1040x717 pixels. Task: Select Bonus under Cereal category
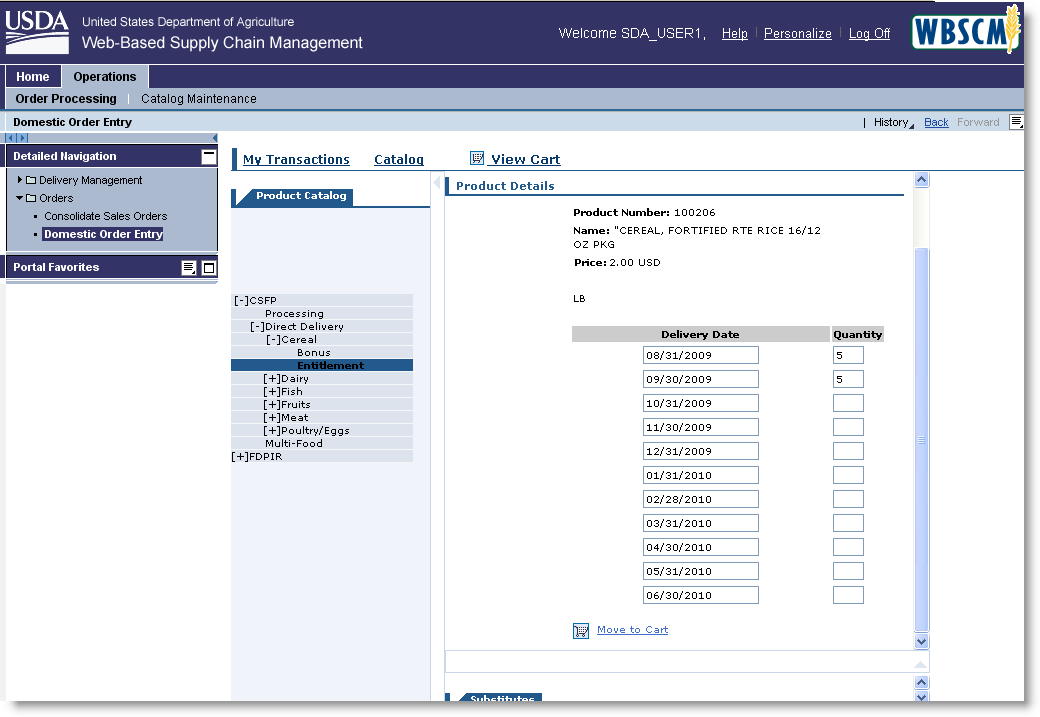click(313, 353)
